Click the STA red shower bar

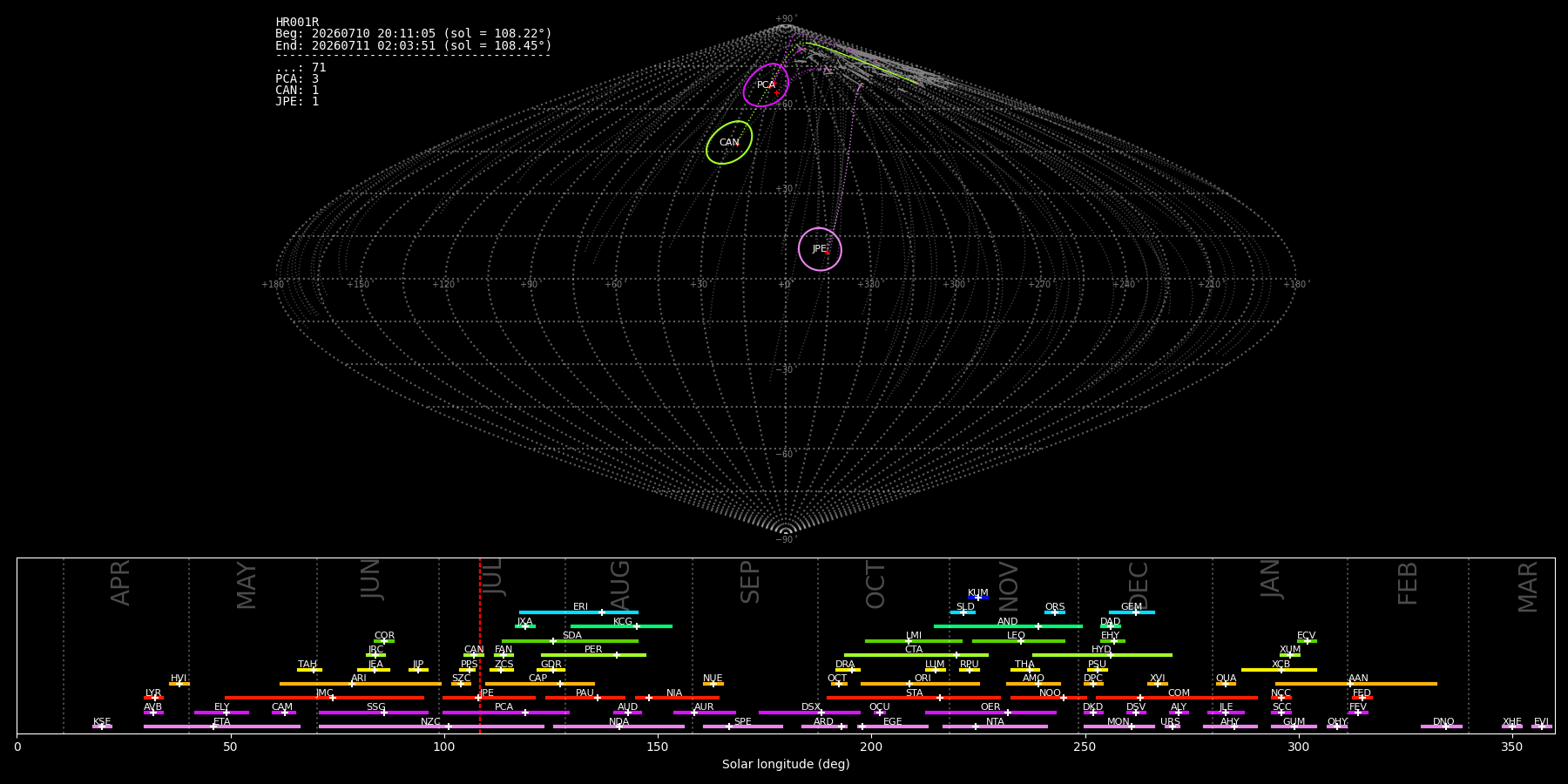[x=914, y=698]
